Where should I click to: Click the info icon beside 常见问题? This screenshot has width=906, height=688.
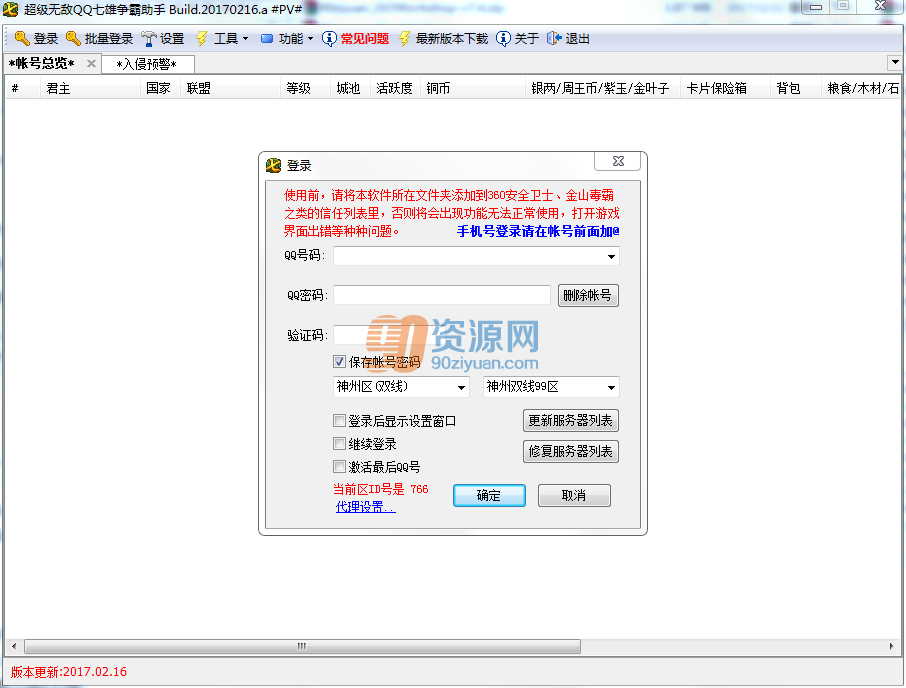pyautogui.click(x=329, y=39)
